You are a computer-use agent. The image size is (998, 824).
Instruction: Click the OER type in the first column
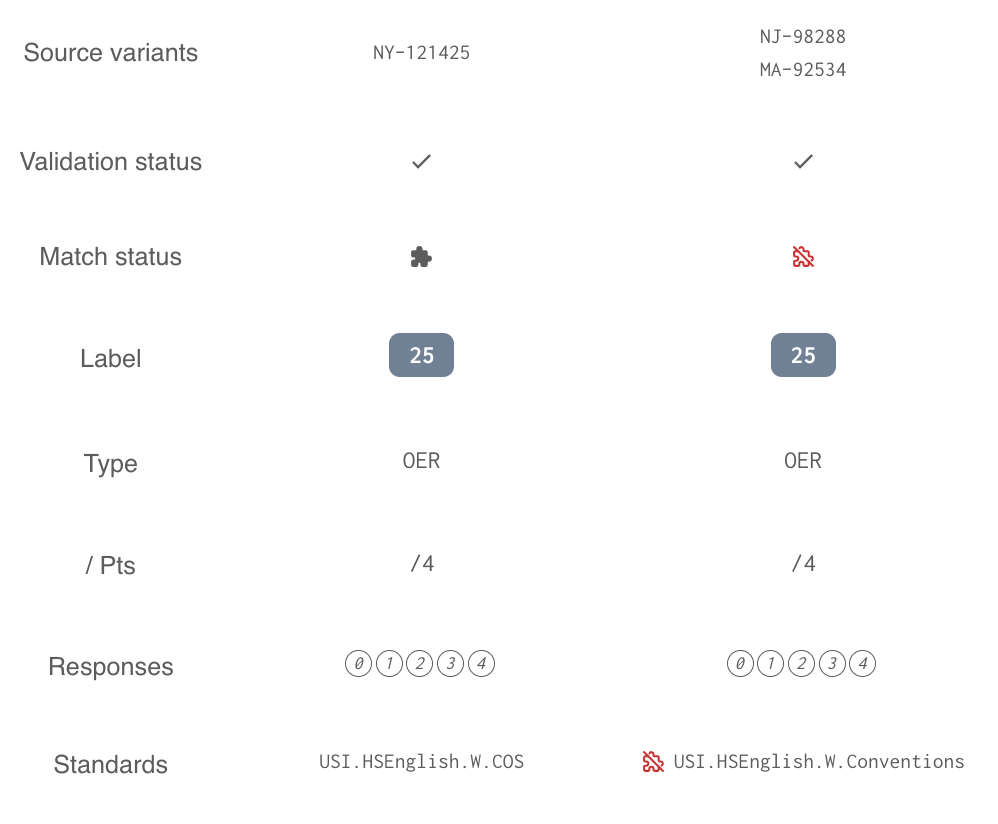[421, 461]
